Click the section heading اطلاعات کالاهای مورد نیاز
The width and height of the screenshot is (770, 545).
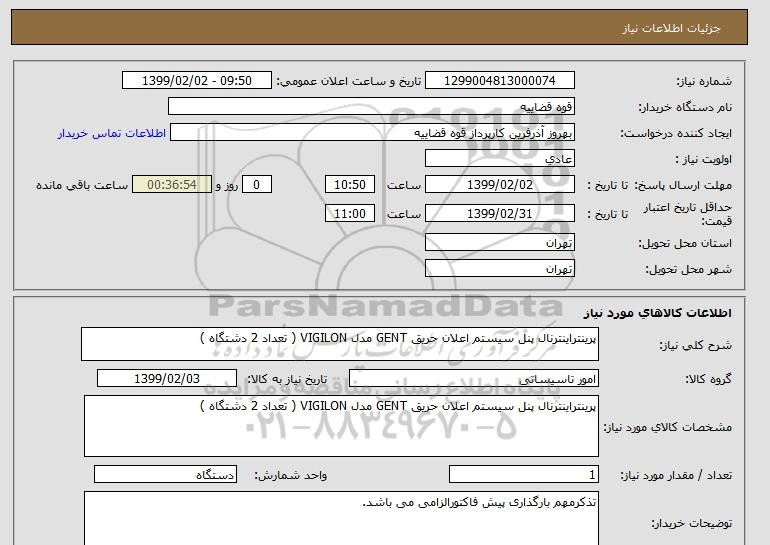coord(657,313)
